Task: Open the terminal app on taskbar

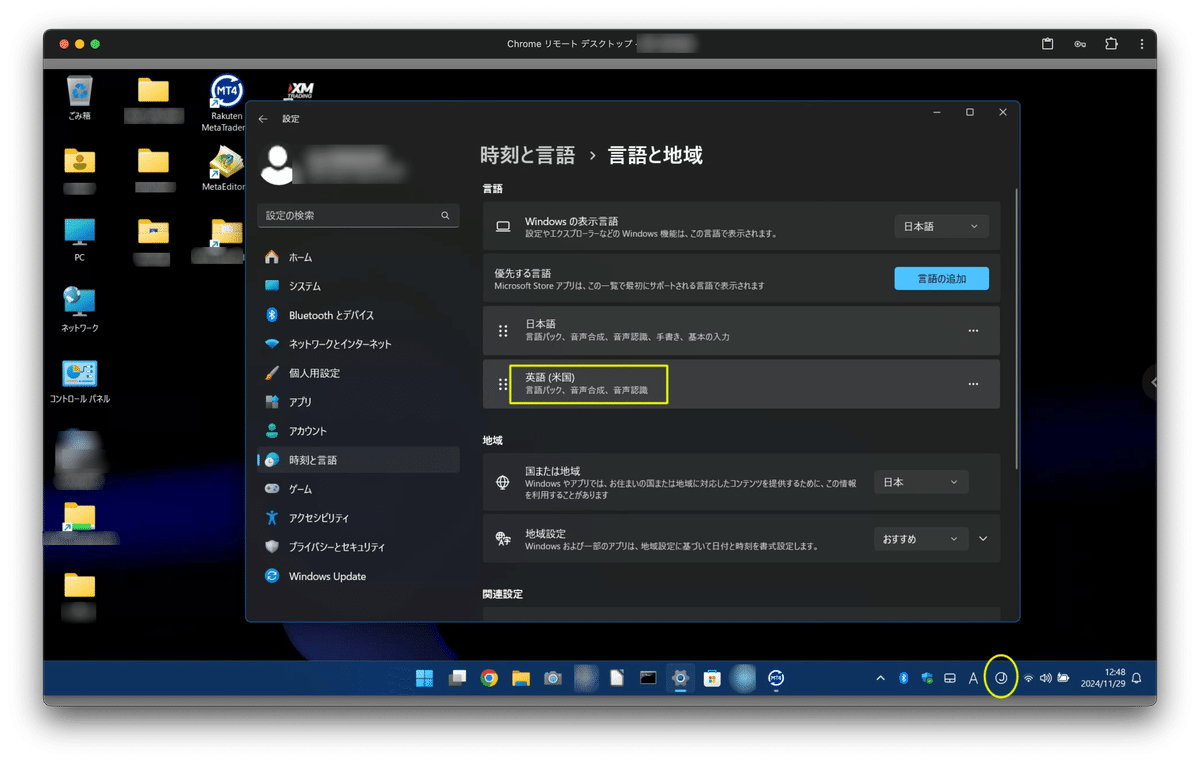Action: (648, 678)
